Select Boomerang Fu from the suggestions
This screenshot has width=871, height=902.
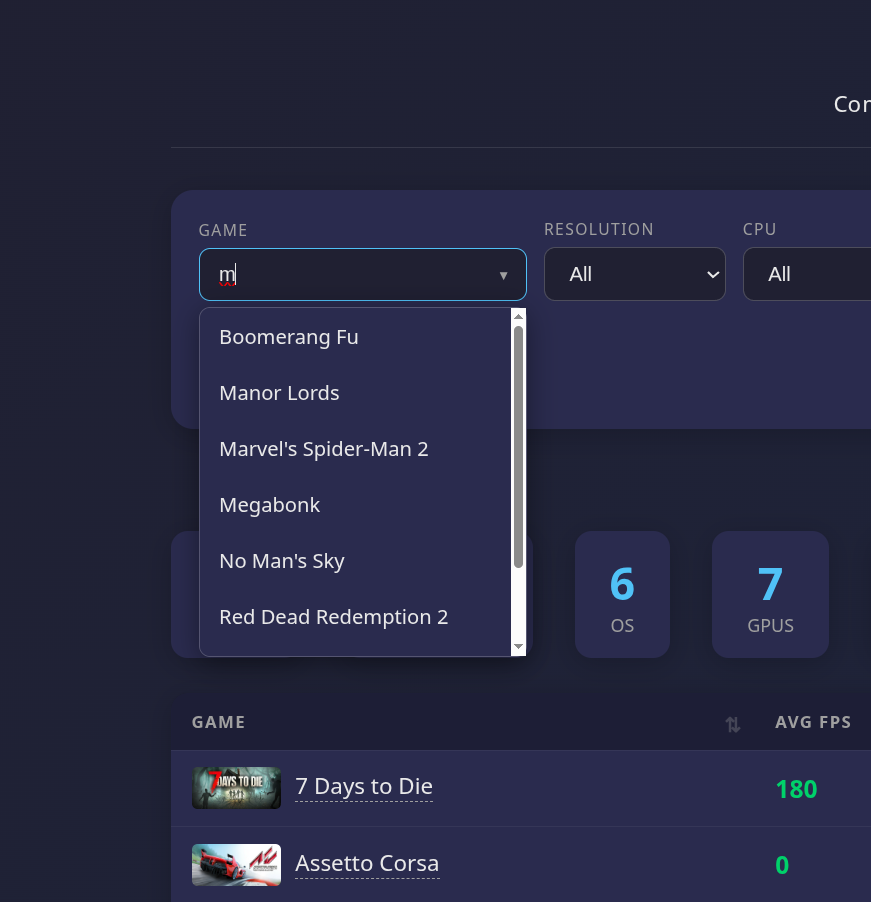[355, 337]
